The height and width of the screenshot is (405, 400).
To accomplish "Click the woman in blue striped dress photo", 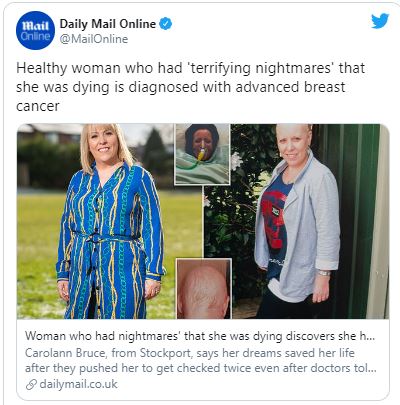I will pyautogui.click(x=96, y=221).
